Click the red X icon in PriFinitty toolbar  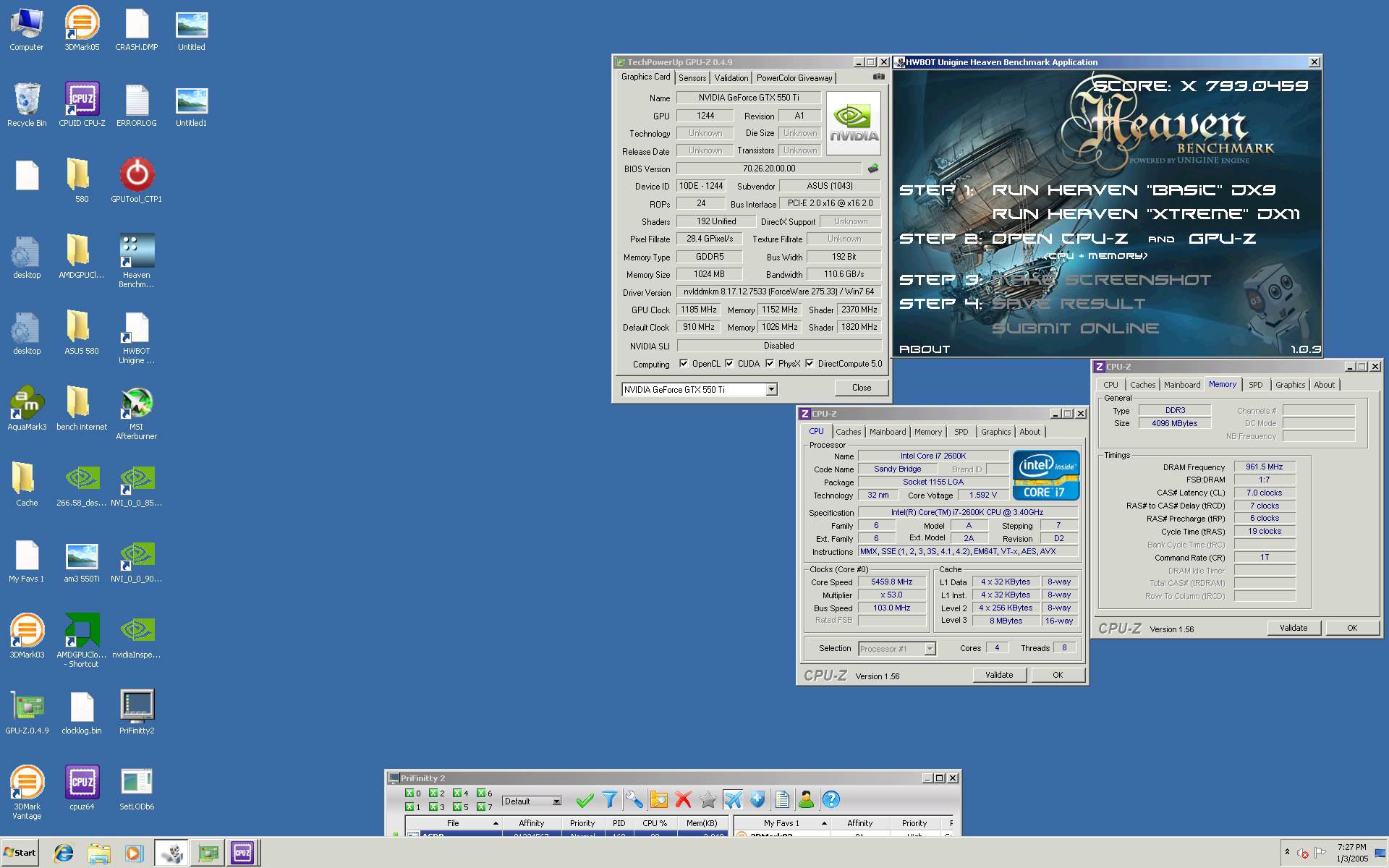pyautogui.click(x=684, y=800)
